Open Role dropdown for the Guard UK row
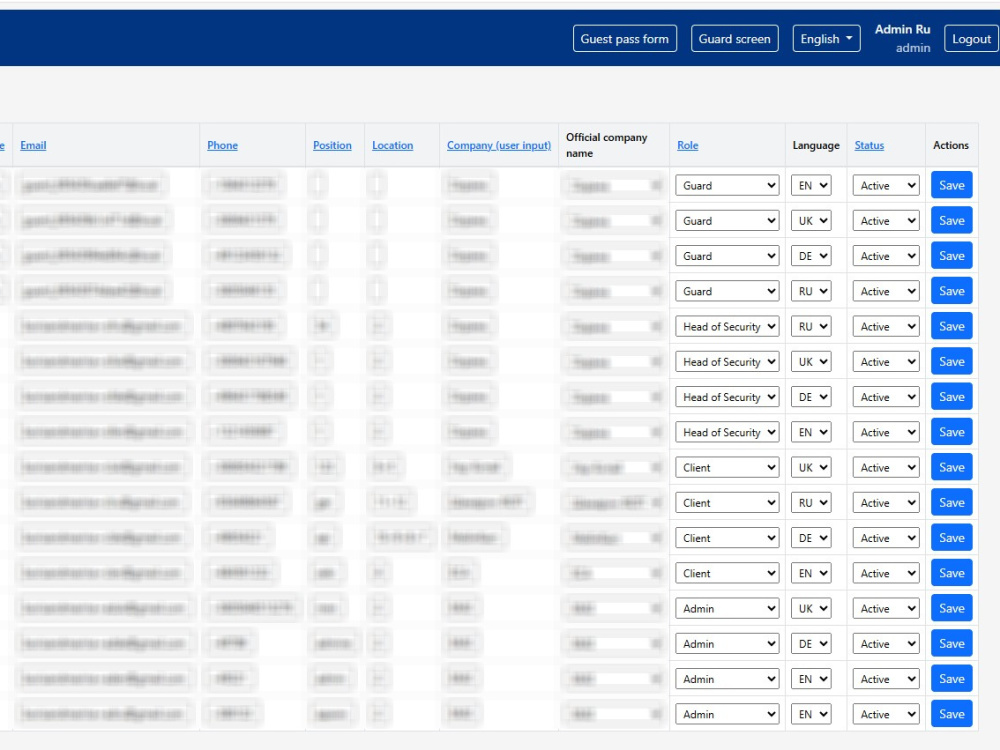 tap(727, 221)
